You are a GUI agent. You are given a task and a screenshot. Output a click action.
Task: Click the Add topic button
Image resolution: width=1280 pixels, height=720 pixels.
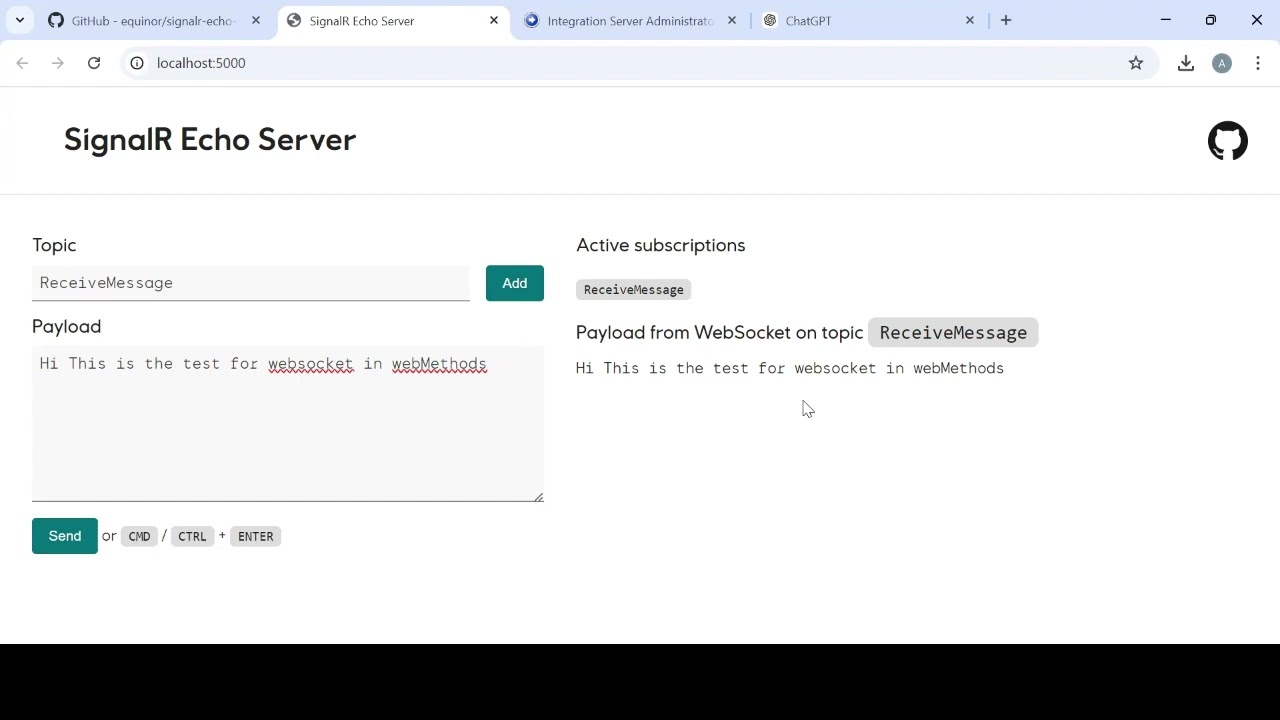(x=515, y=283)
